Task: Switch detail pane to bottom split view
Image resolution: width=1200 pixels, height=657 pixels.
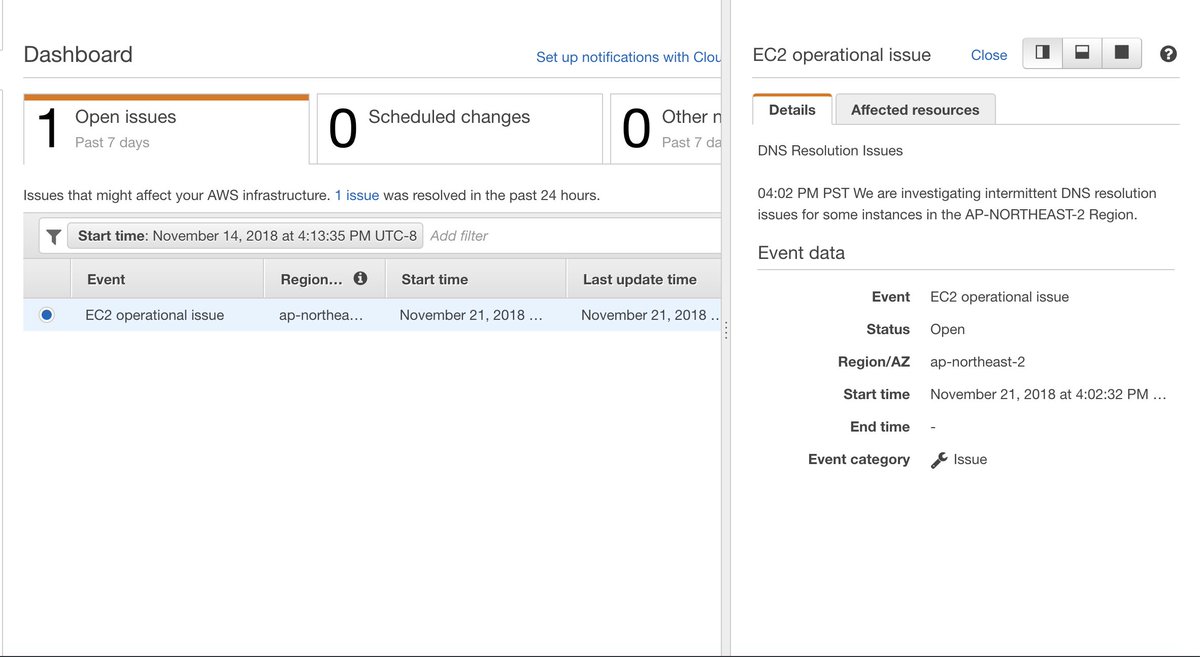Action: coord(1082,53)
